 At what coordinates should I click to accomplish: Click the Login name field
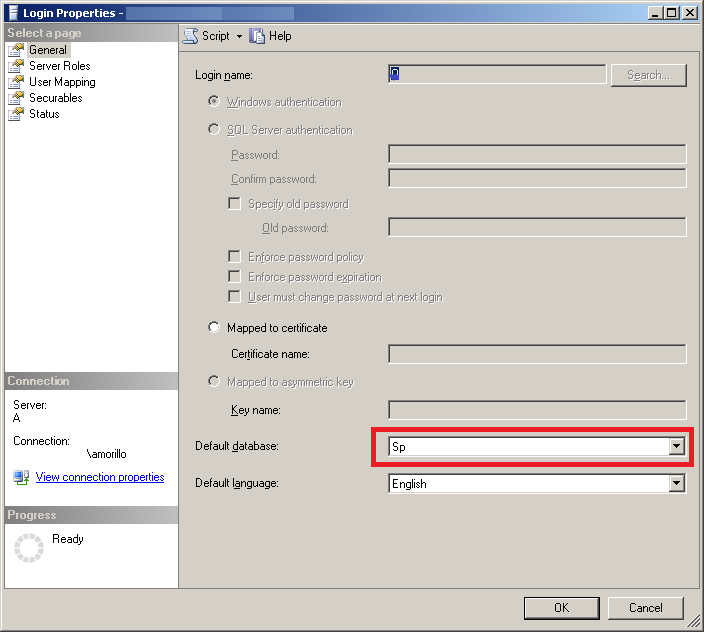tap(497, 74)
